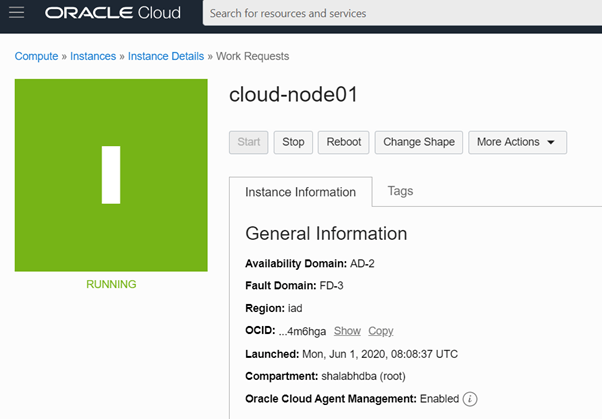Screen dimensions: 602x419
Task: Click the cloud-node01 instance title
Action: coord(293,95)
